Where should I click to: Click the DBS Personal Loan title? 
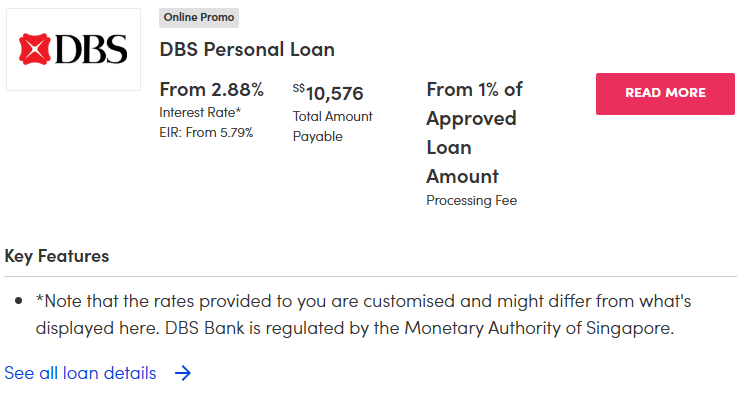247,49
